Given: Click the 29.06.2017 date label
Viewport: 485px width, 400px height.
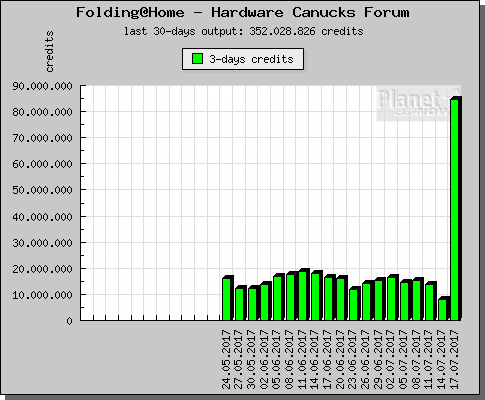Looking at the screenshot, I should (378, 360).
